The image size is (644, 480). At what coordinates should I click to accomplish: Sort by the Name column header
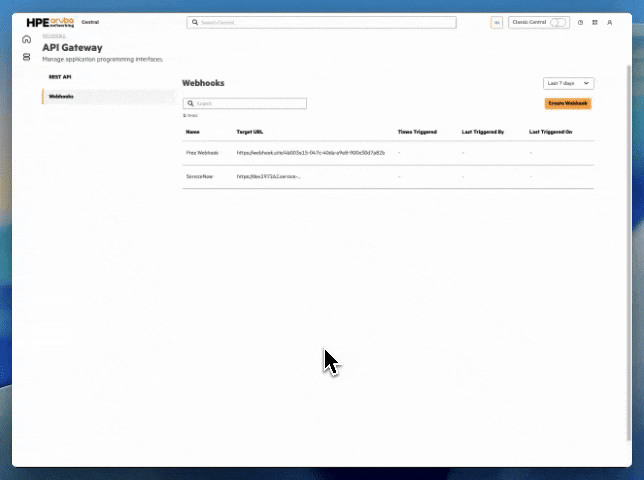pos(193,132)
